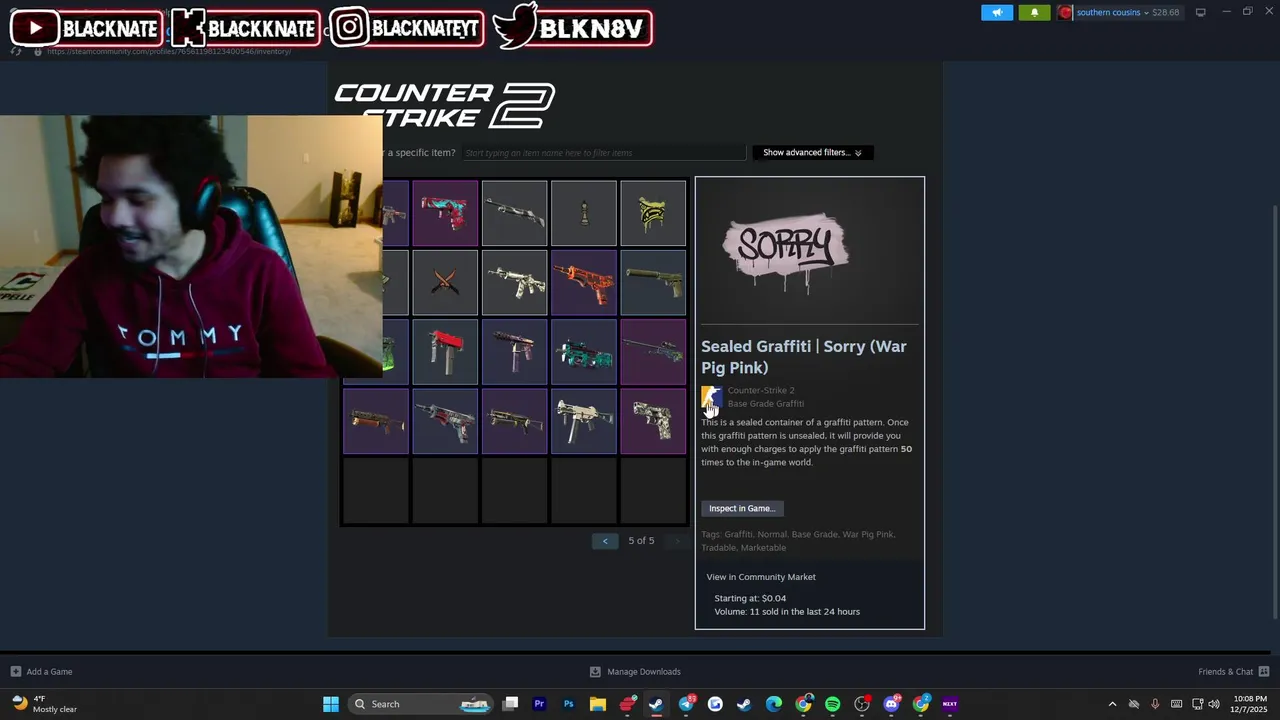Image resolution: width=1280 pixels, height=720 pixels.
Task: Focus the item name filter field
Action: 604,153
